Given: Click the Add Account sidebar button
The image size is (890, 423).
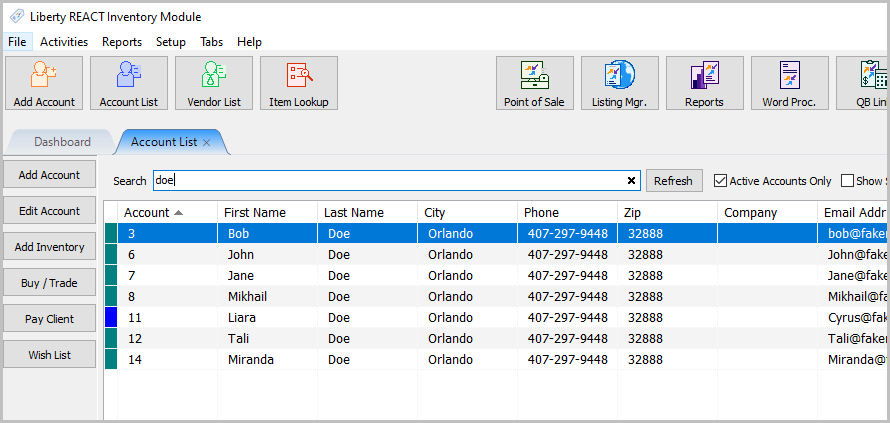Looking at the screenshot, I should click(49, 175).
